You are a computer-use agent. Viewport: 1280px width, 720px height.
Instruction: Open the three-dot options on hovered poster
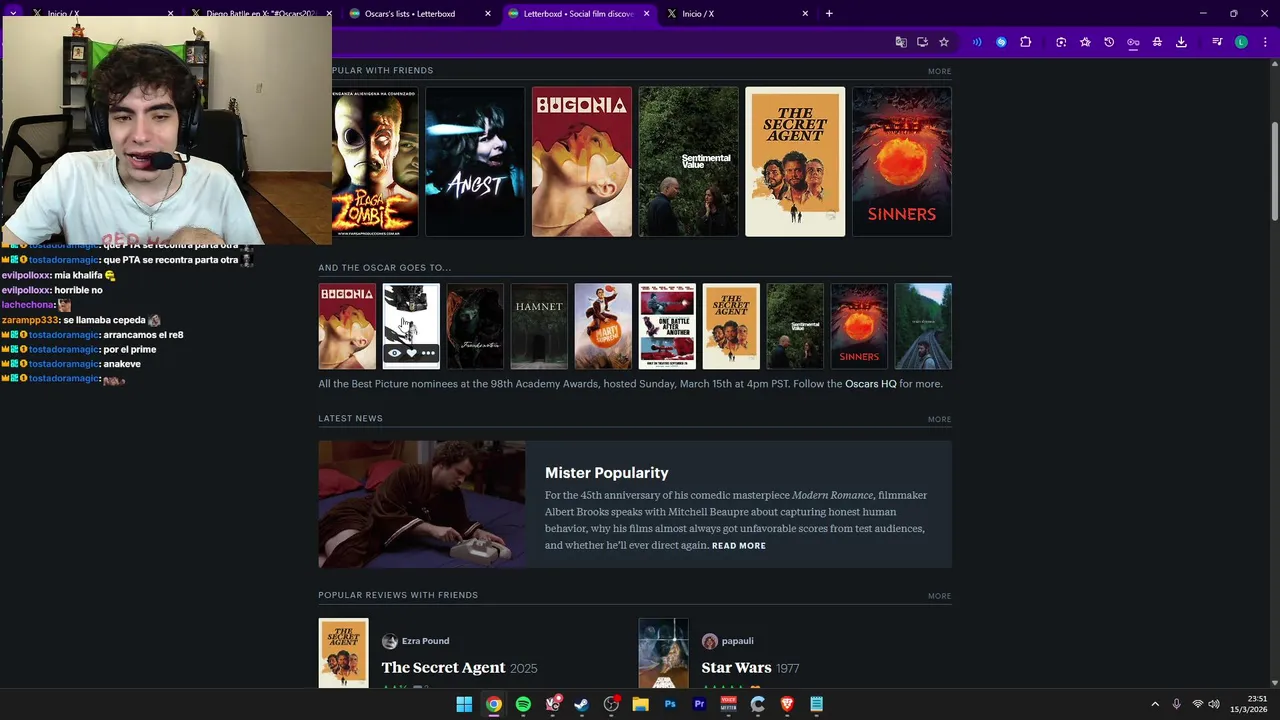[x=428, y=353]
